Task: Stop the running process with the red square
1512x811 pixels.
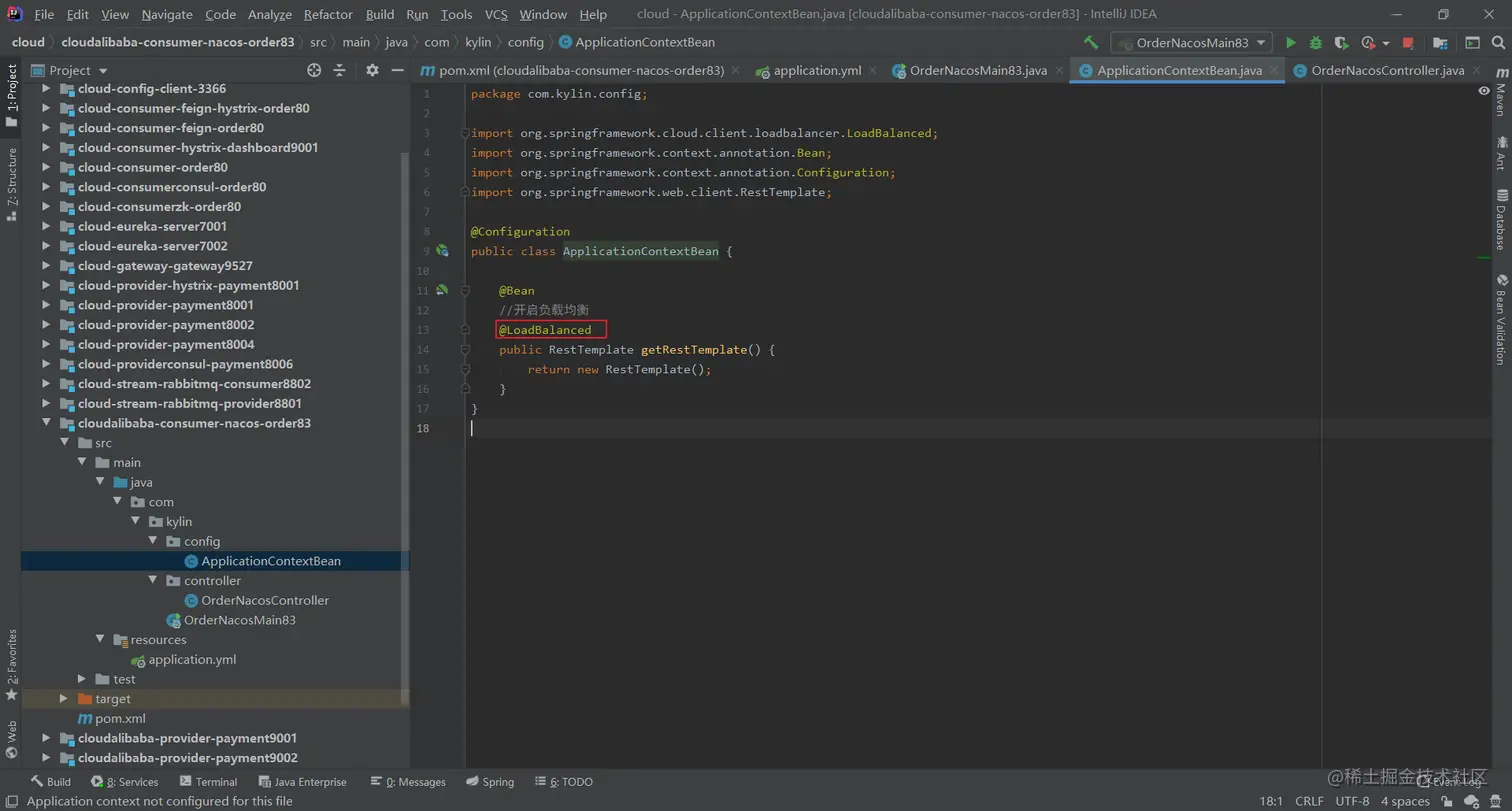Action: [1408, 43]
